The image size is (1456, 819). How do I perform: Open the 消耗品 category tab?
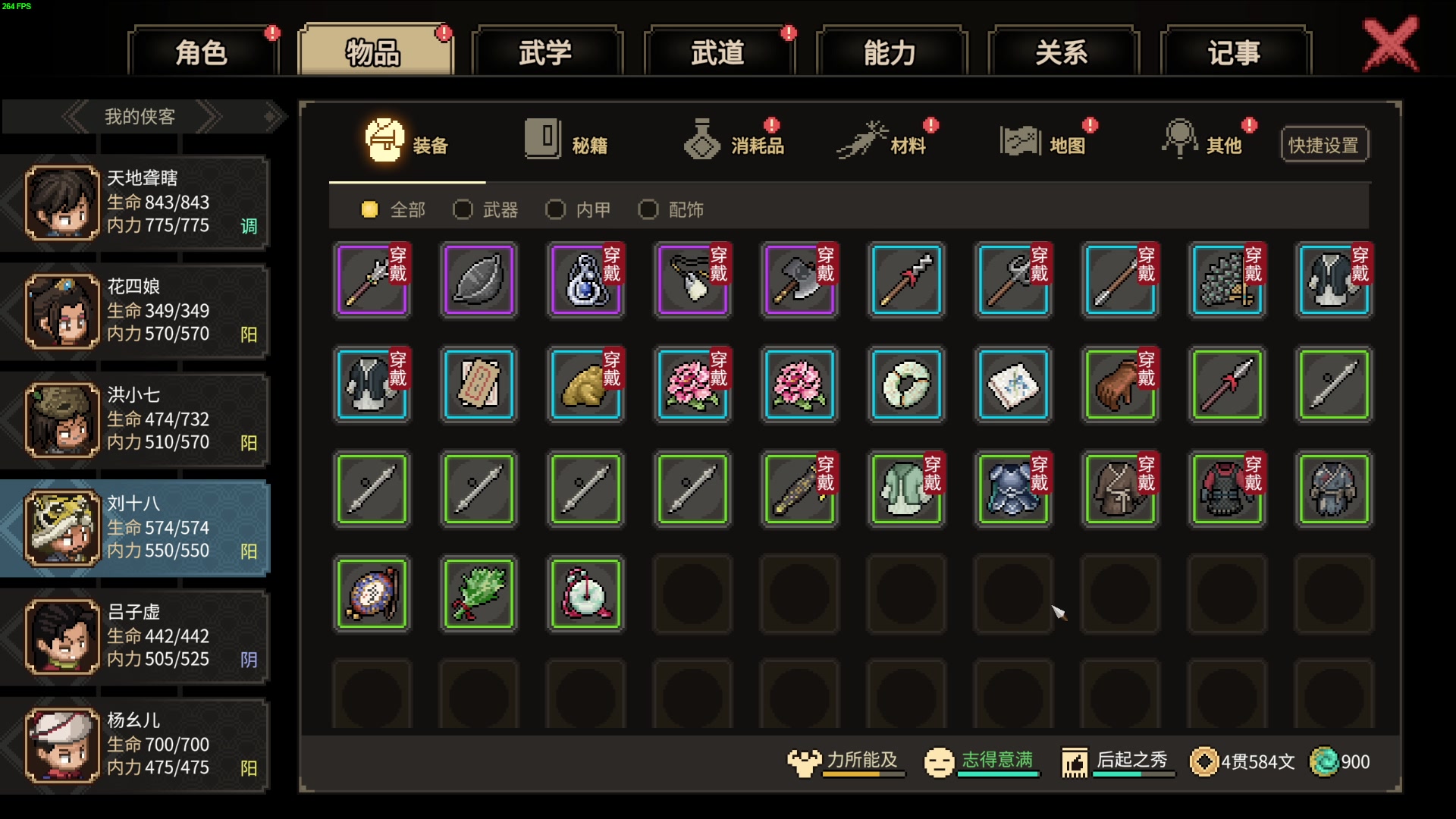pyautogui.click(x=734, y=142)
